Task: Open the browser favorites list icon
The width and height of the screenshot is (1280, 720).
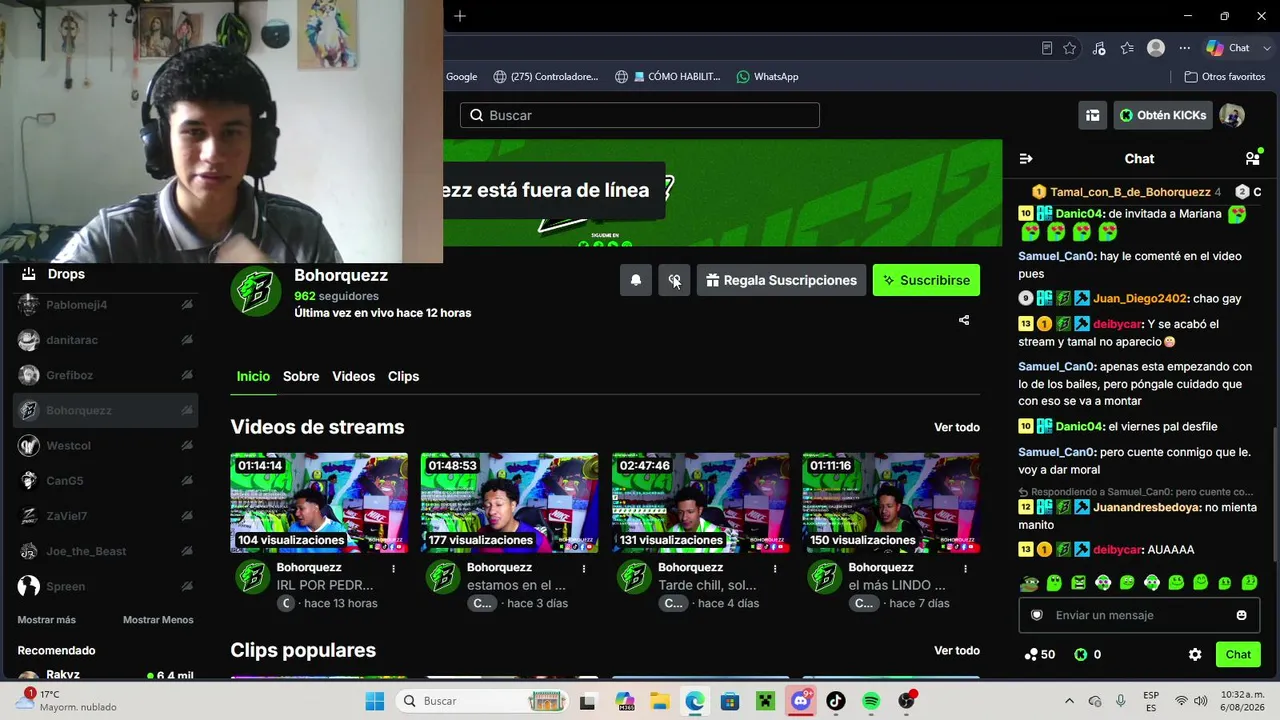Action: pyautogui.click(x=1128, y=48)
